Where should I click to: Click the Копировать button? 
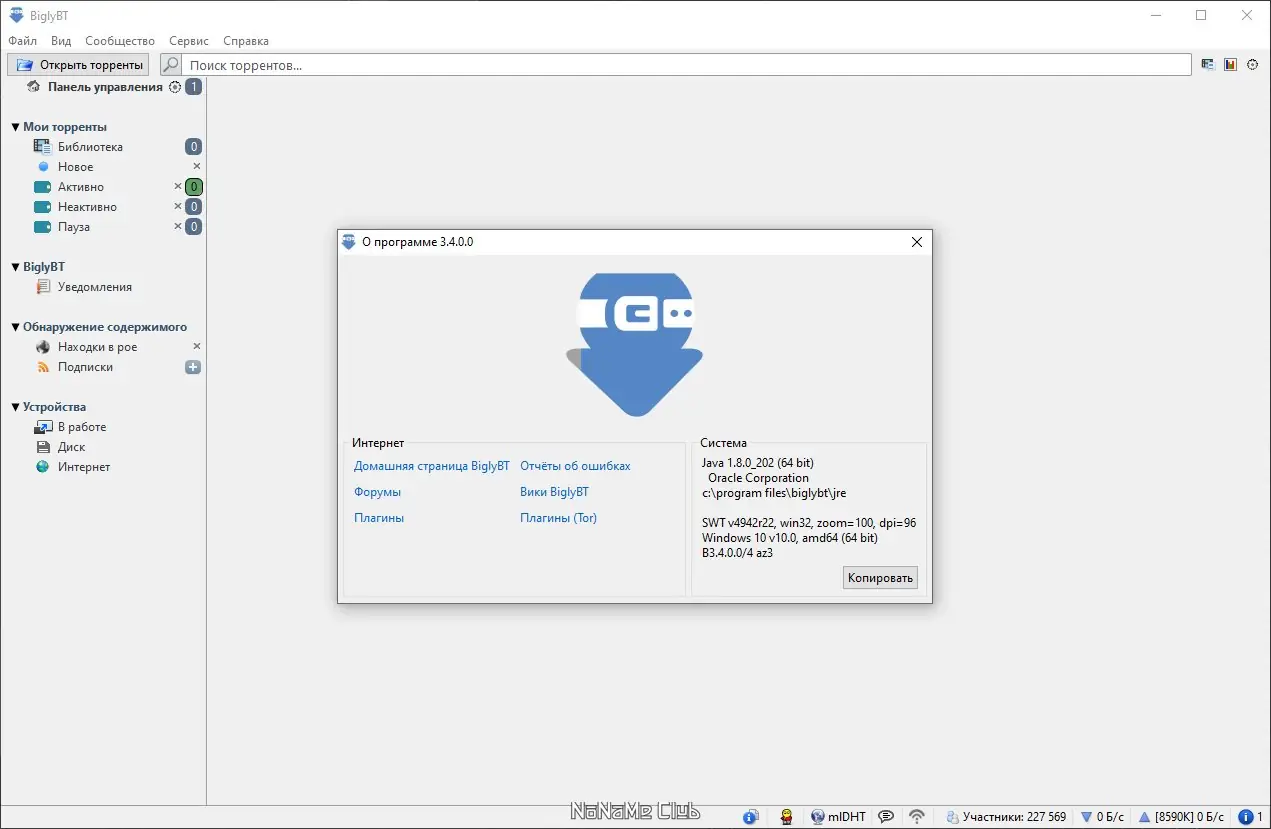point(880,578)
